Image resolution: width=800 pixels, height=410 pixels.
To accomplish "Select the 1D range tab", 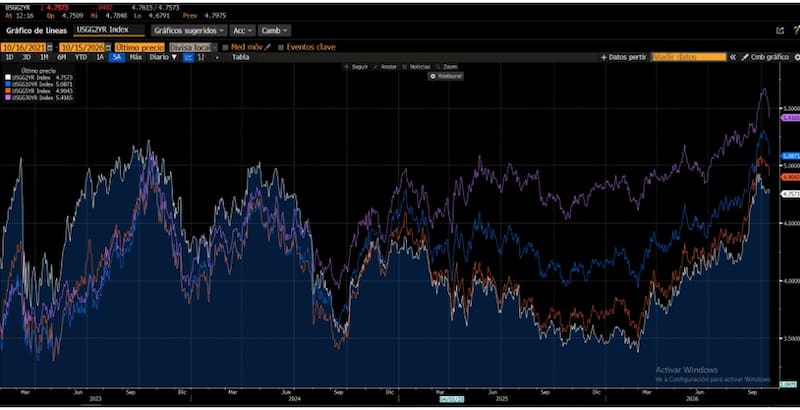I will point(10,57).
